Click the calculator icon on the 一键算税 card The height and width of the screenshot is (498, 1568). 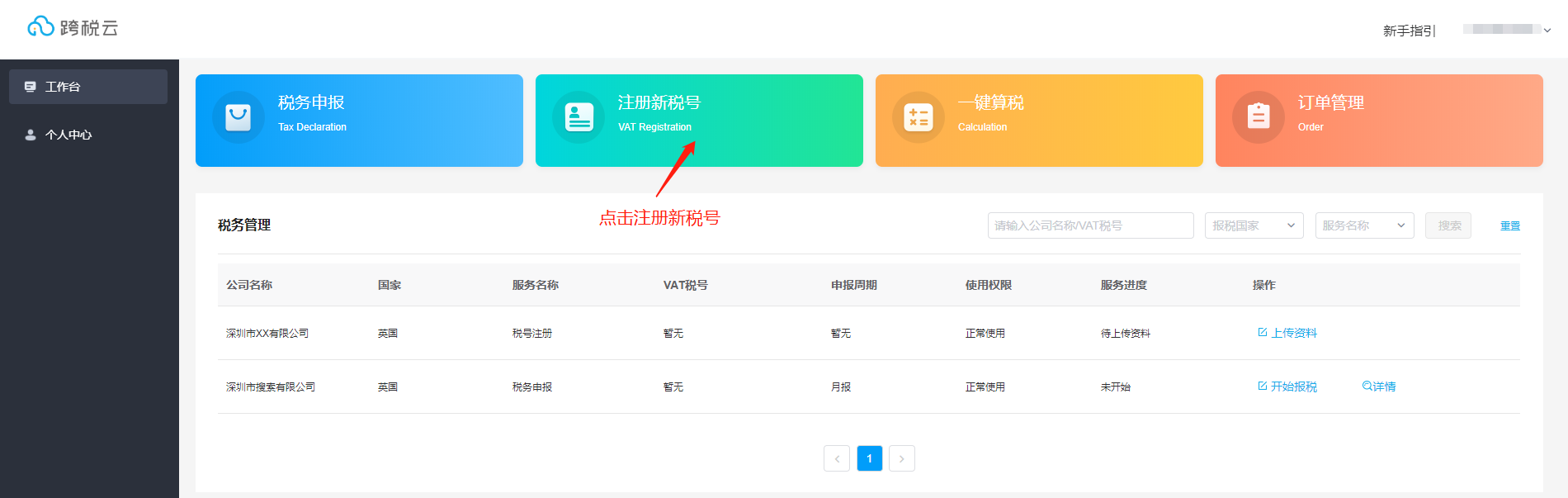919,117
